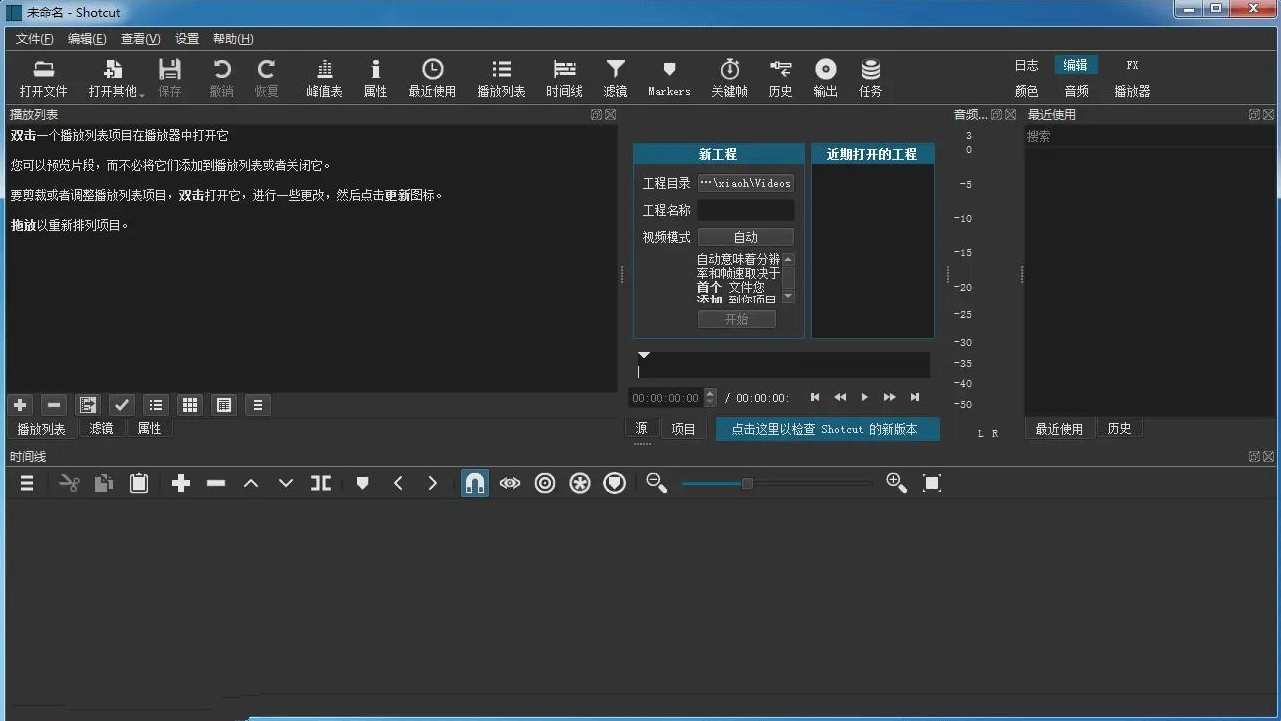Click the 工程名称 project name field
The width and height of the screenshot is (1281, 721).
[x=745, y=209]
